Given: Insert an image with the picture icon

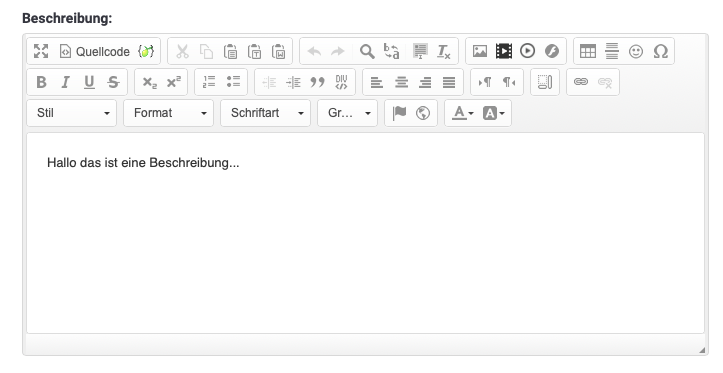Looking at the screenshot, I should click(480, 51).
